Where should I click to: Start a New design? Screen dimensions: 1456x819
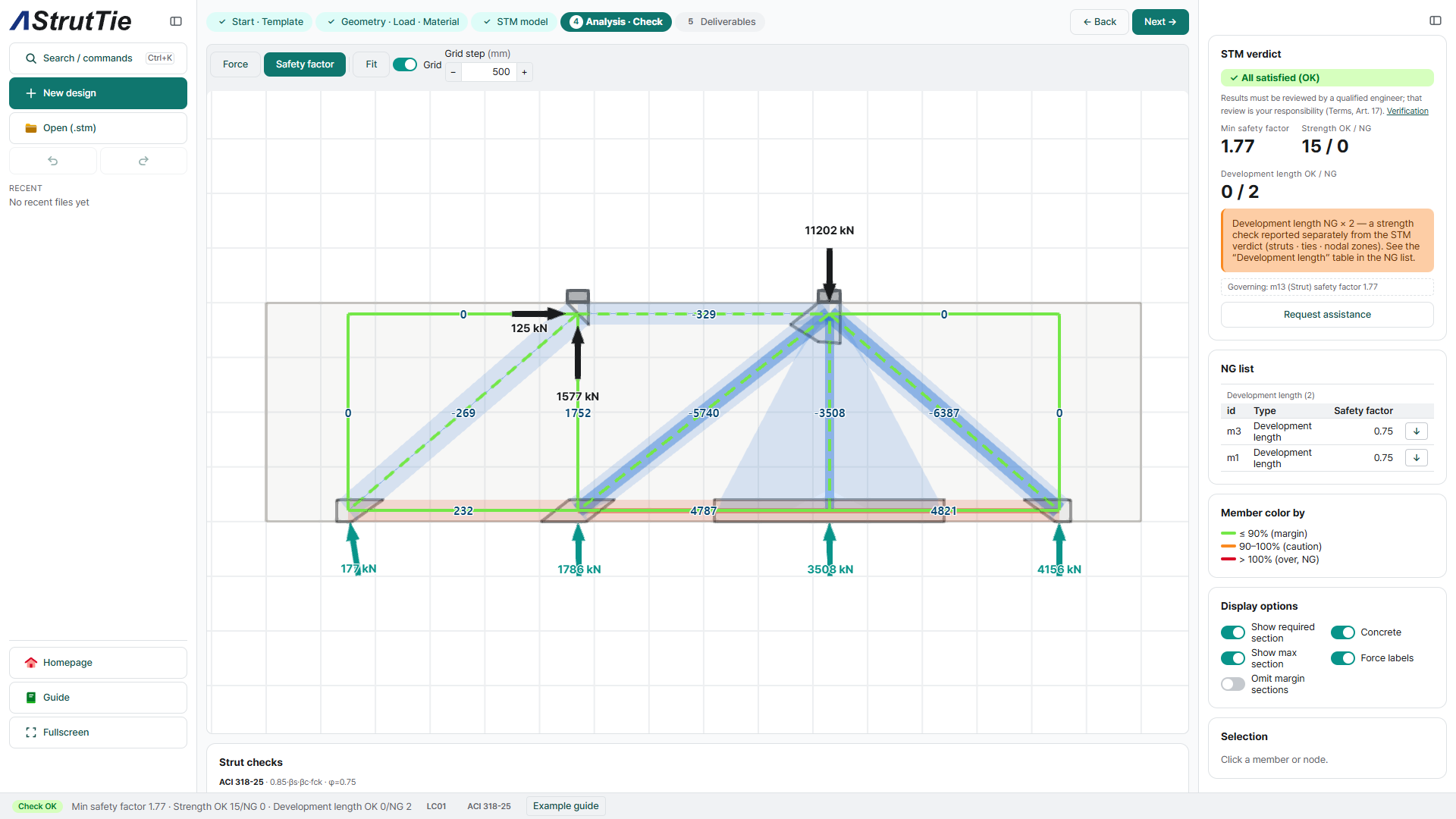tap(99, 93)
